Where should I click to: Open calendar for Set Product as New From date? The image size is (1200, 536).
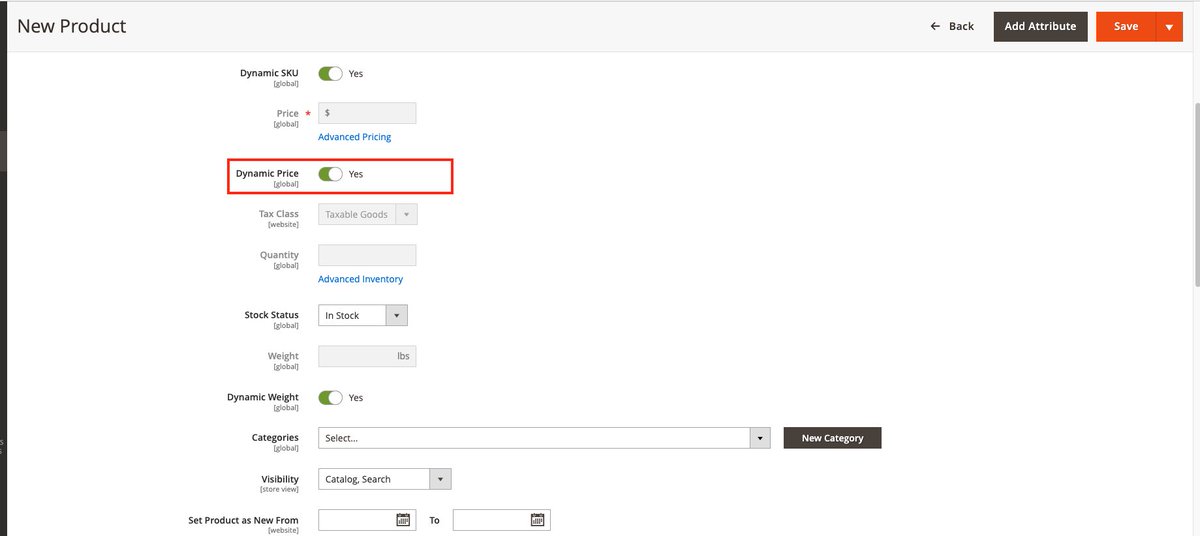(403, 520)
